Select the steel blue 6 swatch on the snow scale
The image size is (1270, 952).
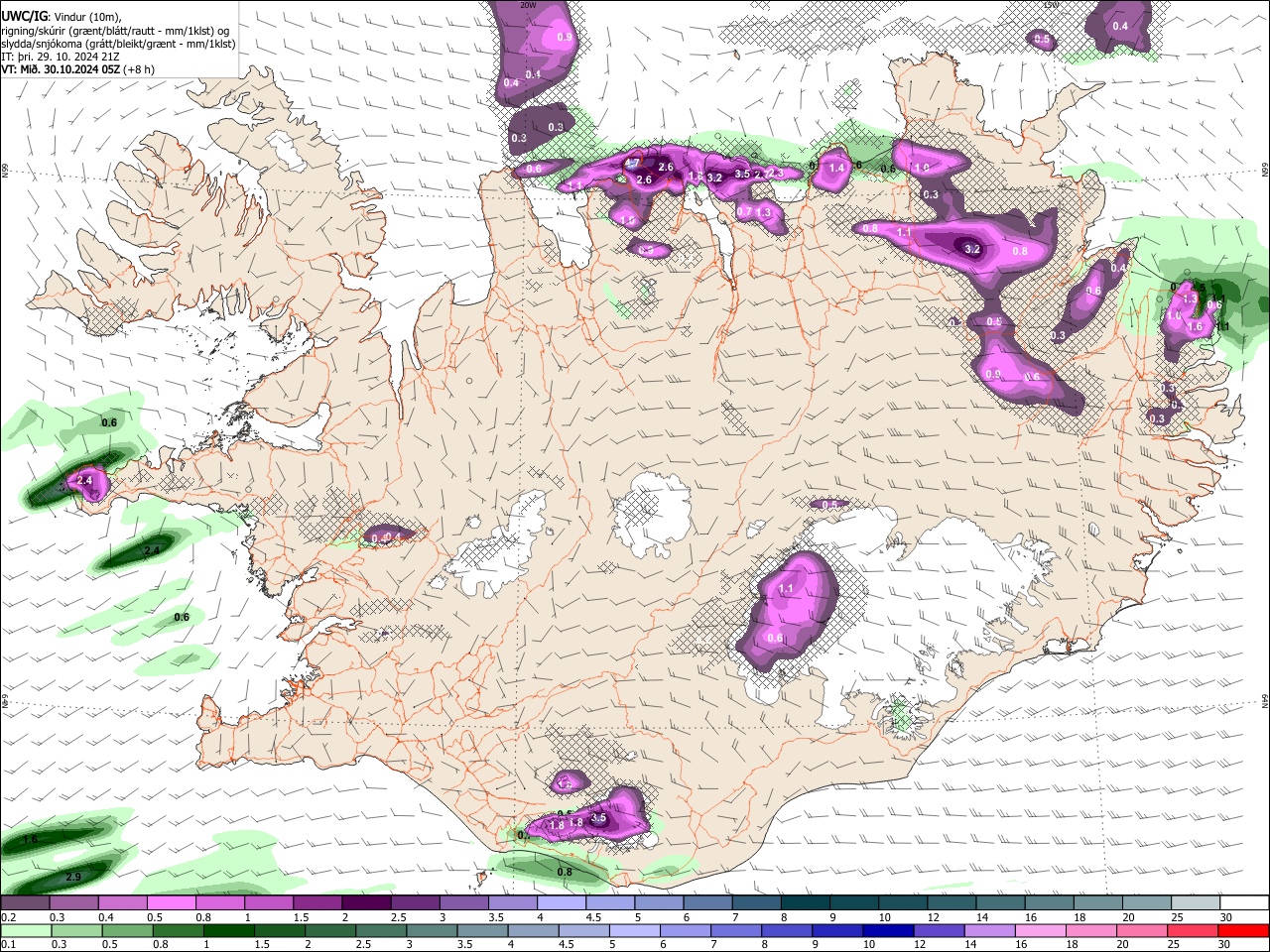coord(707,903)
